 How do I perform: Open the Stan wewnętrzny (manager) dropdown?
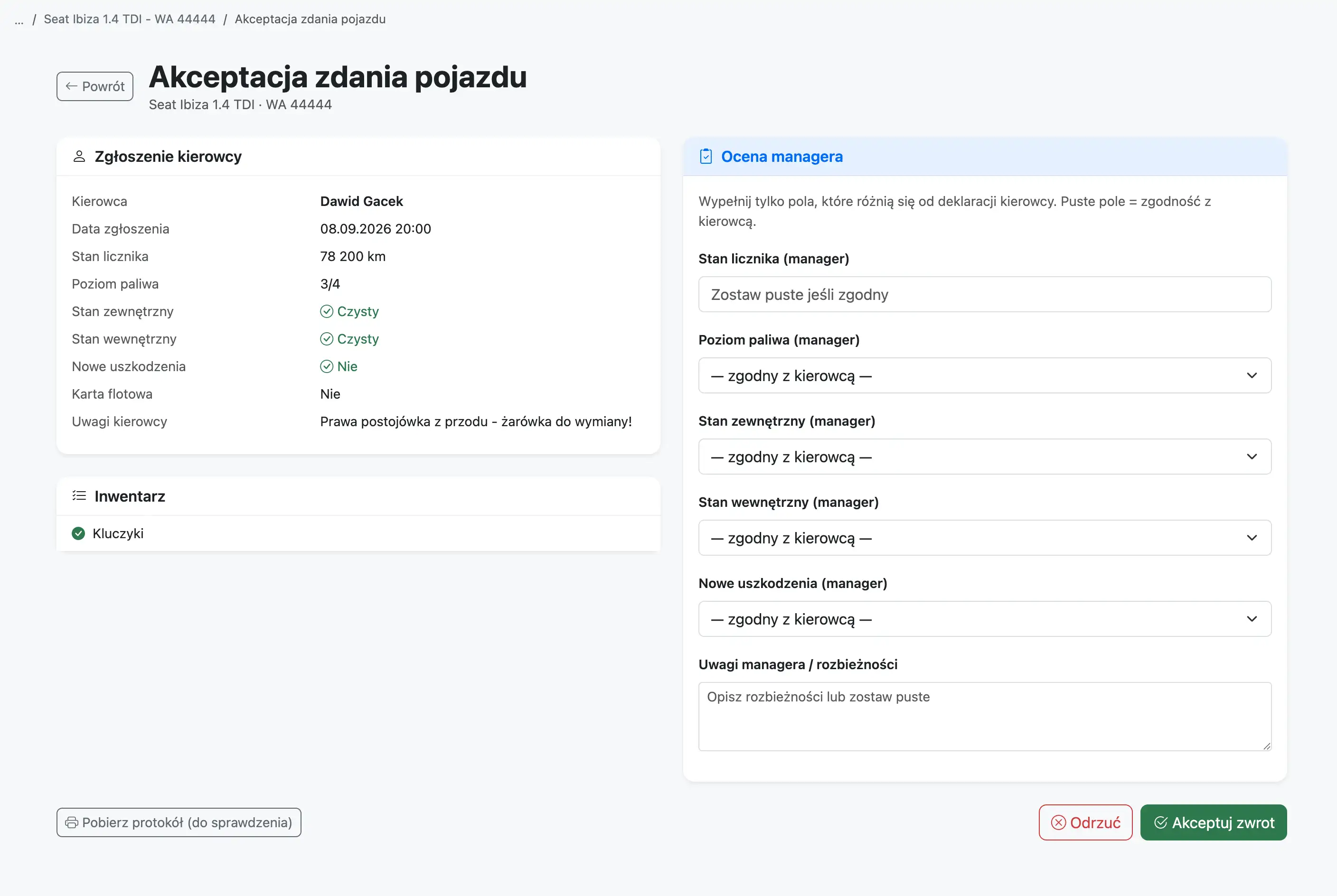tap(984, 538)
